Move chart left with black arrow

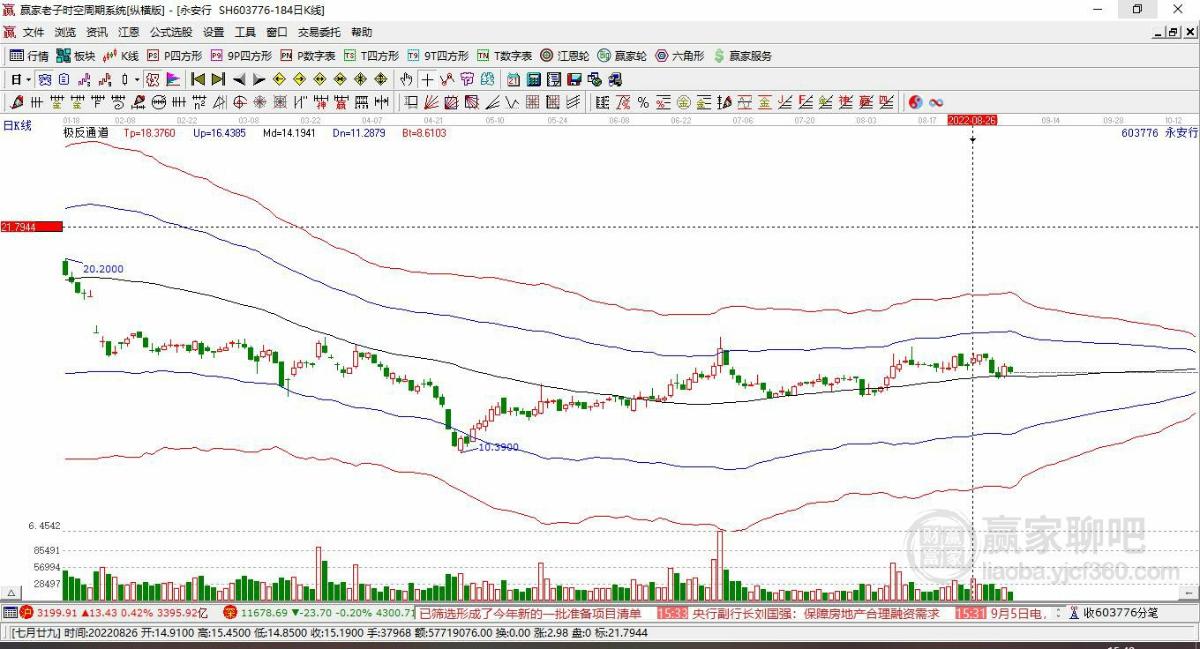pyautogui.click(x=240, y=79)
